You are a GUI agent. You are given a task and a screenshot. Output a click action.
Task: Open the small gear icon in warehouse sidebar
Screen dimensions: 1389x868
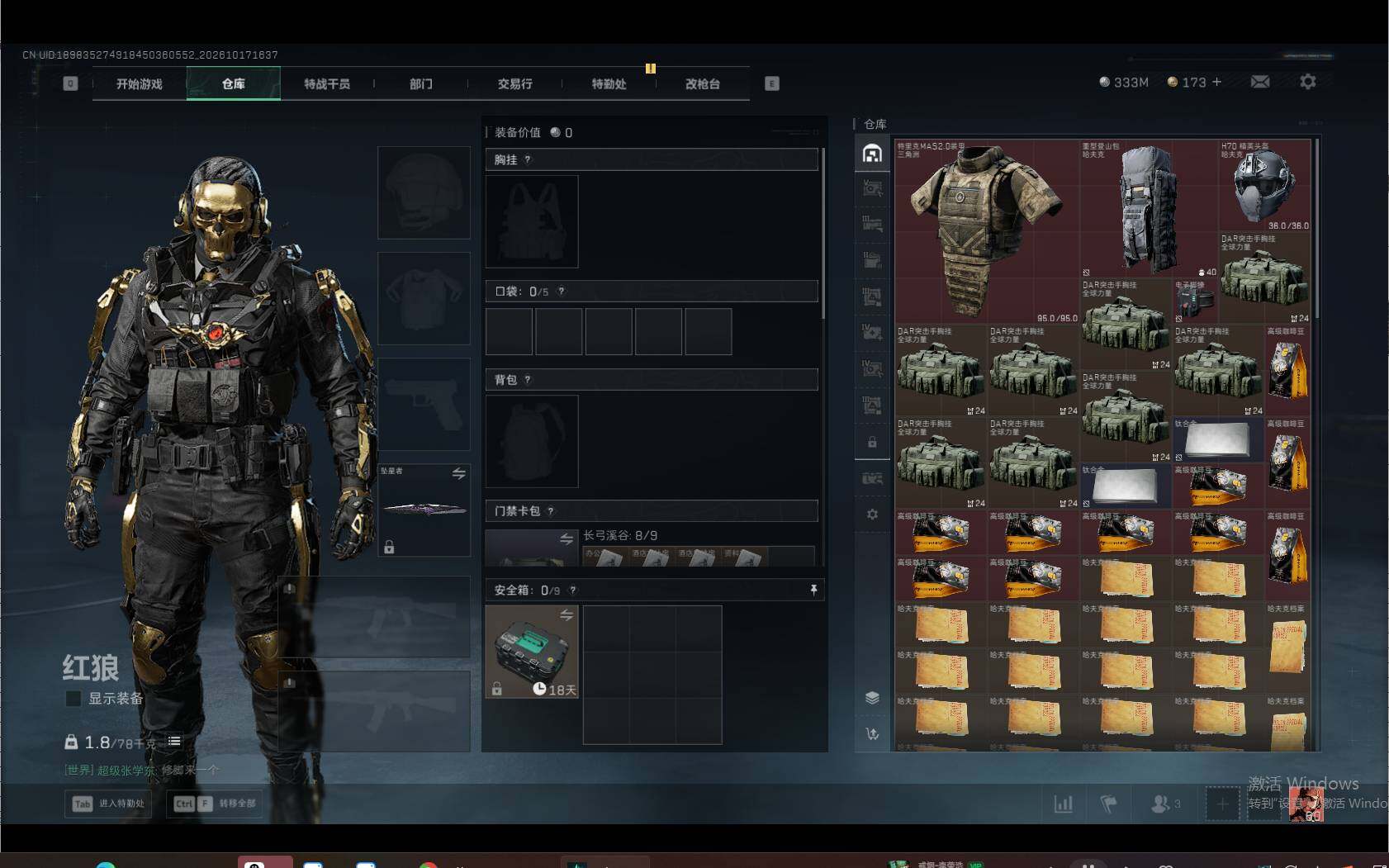pyautogui.click(x=872, y=514)
